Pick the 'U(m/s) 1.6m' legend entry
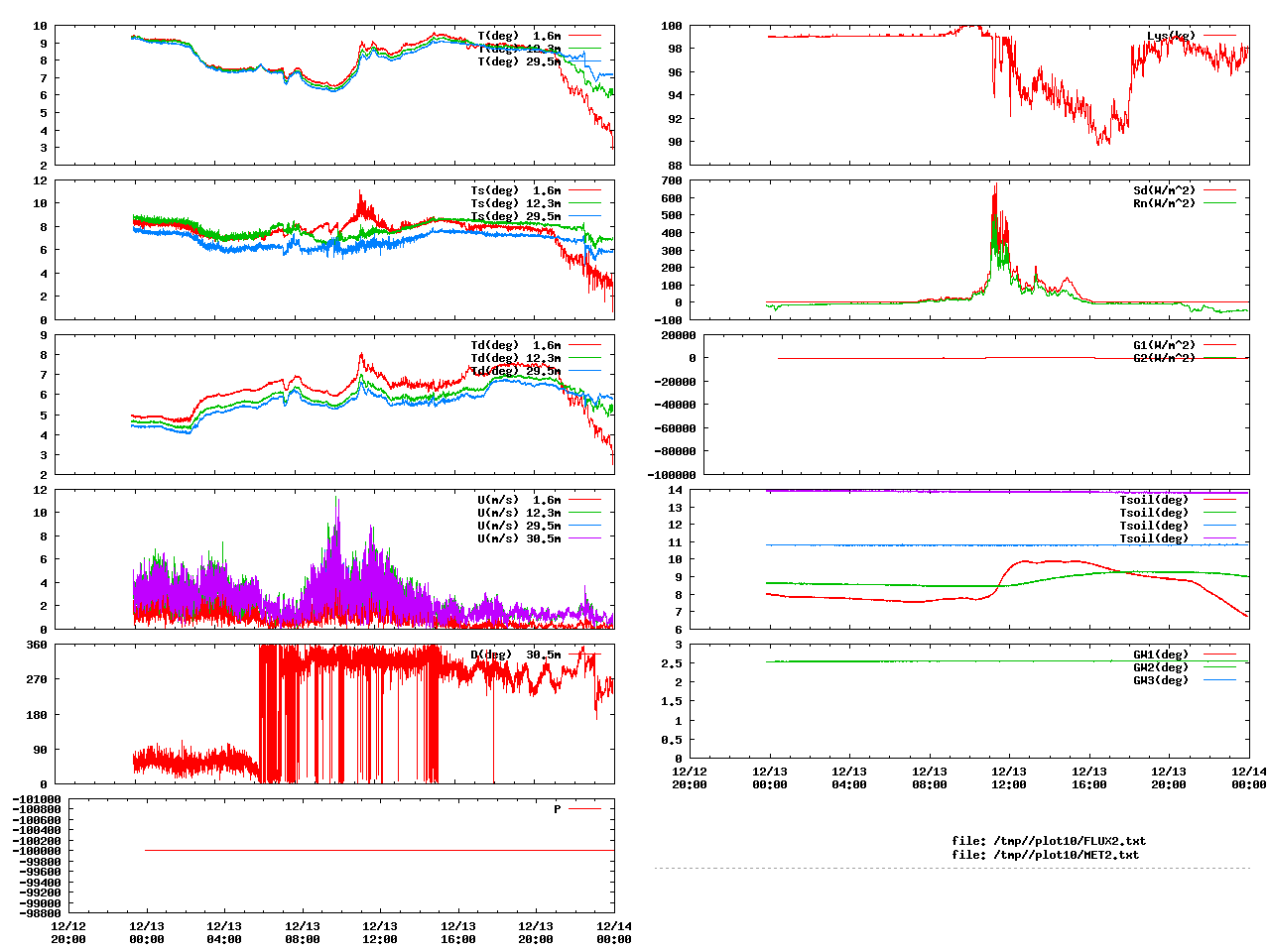Screen dimensions: 1270x952 (519, 500)
